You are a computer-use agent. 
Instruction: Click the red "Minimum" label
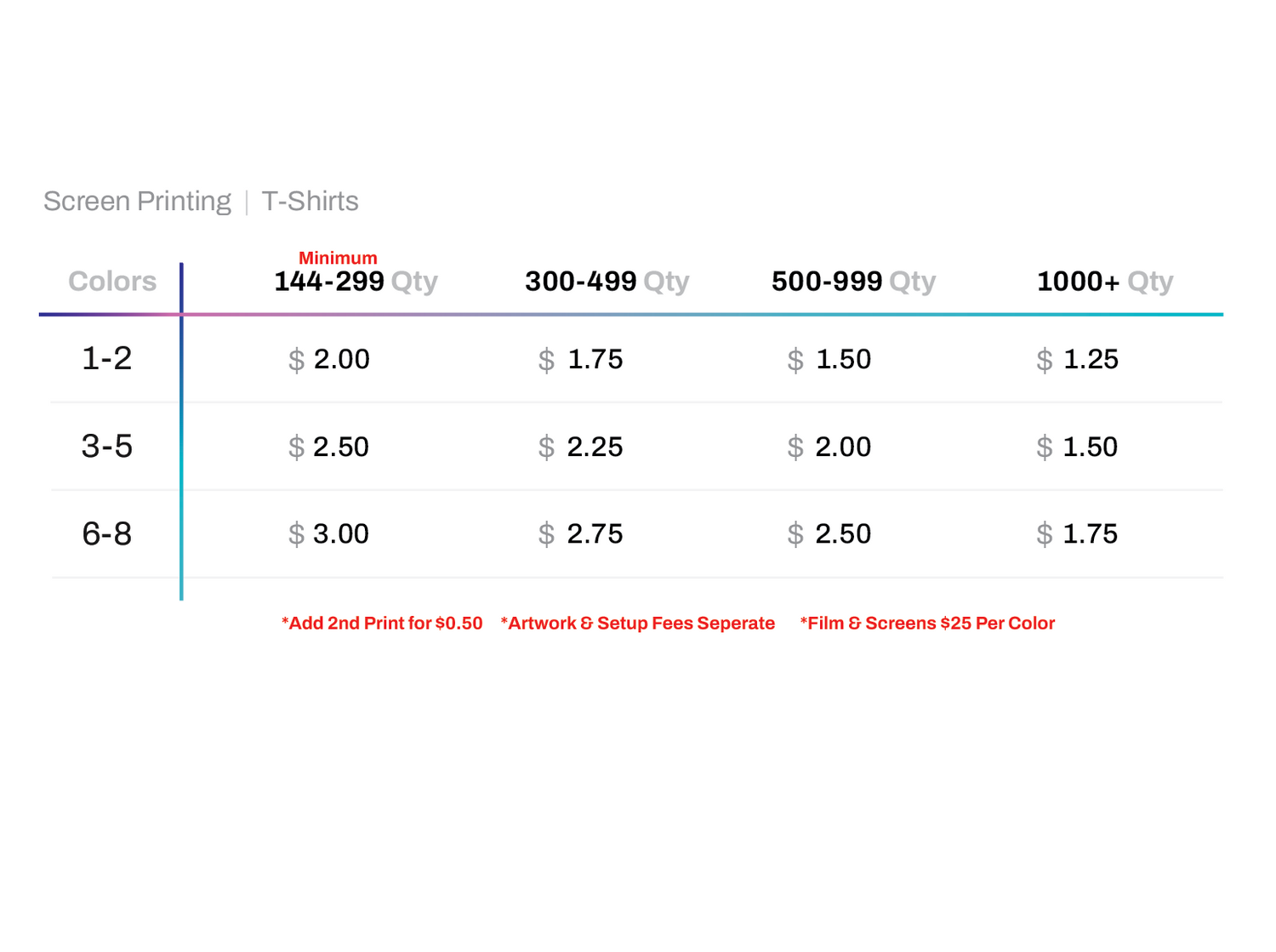coord(338,258)
